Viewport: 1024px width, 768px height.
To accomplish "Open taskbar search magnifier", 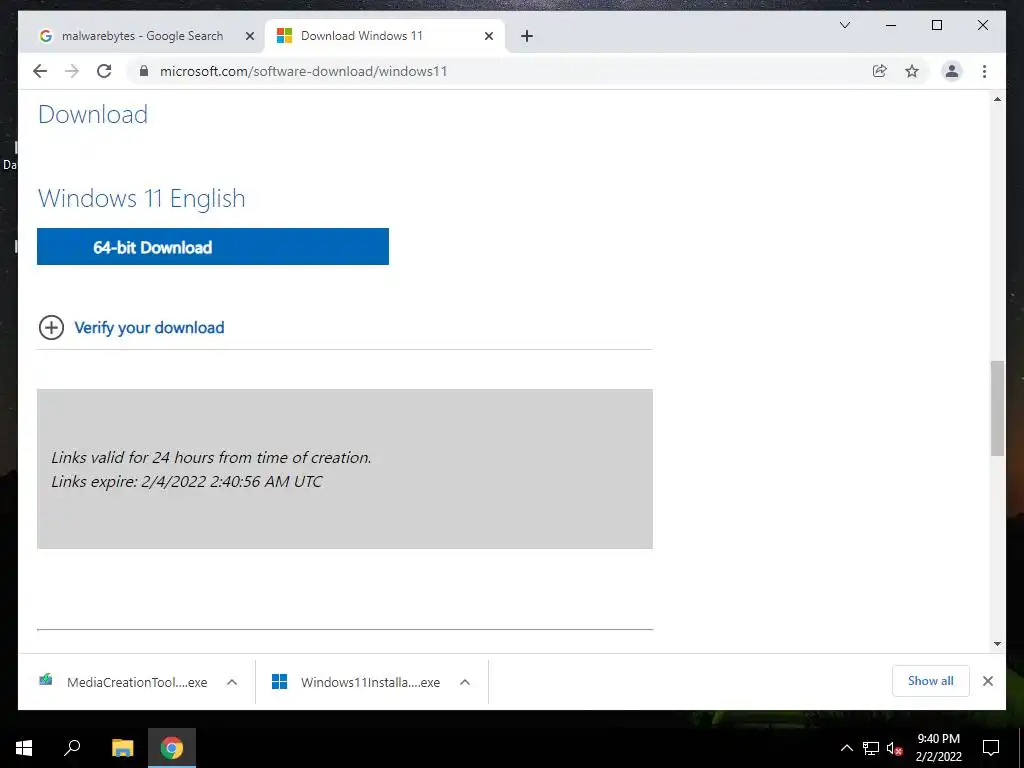I will pyautogui.click(x=72, y=748).
